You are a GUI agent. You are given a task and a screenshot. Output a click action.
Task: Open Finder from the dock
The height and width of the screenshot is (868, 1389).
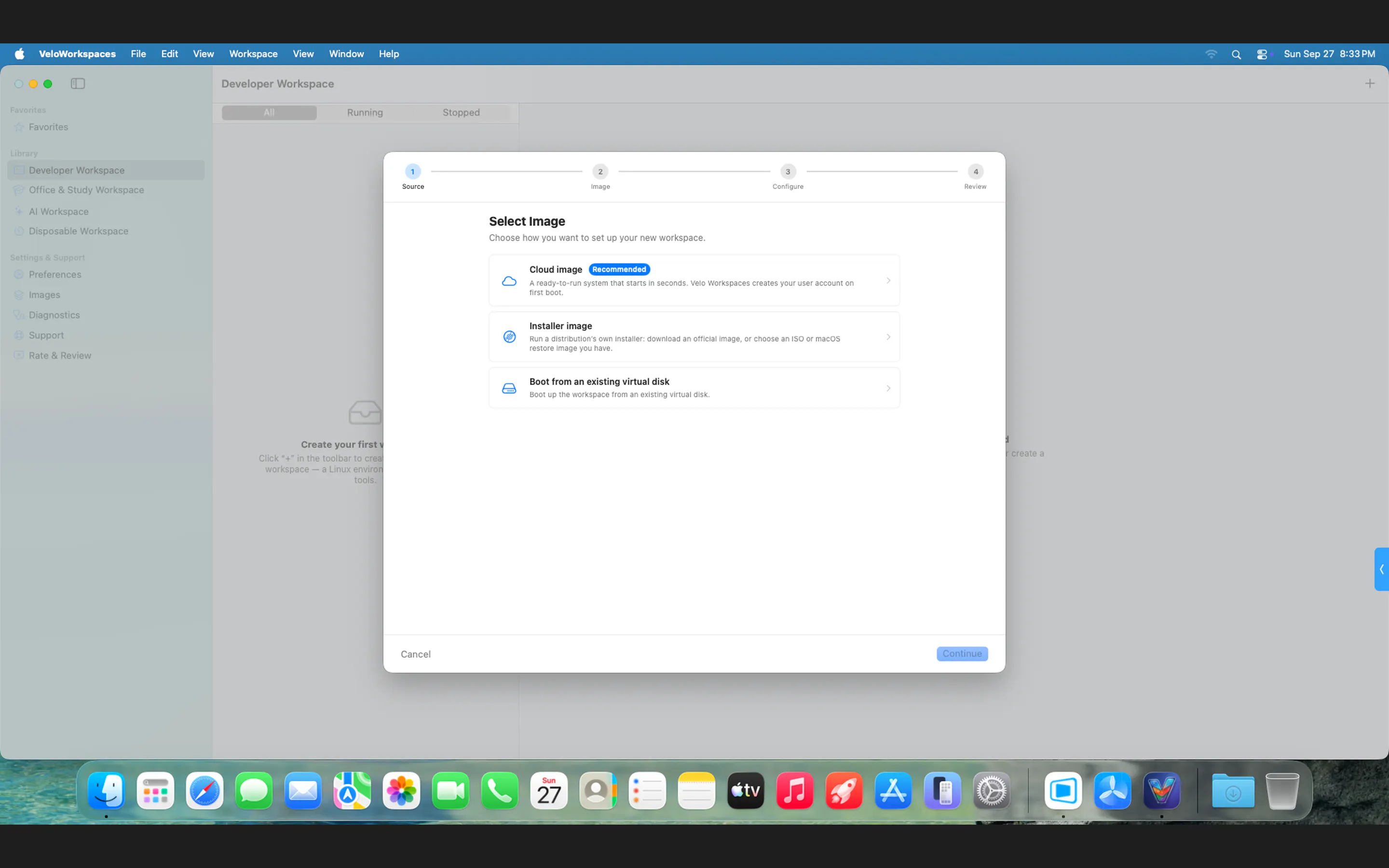click(x=106, y=790)
